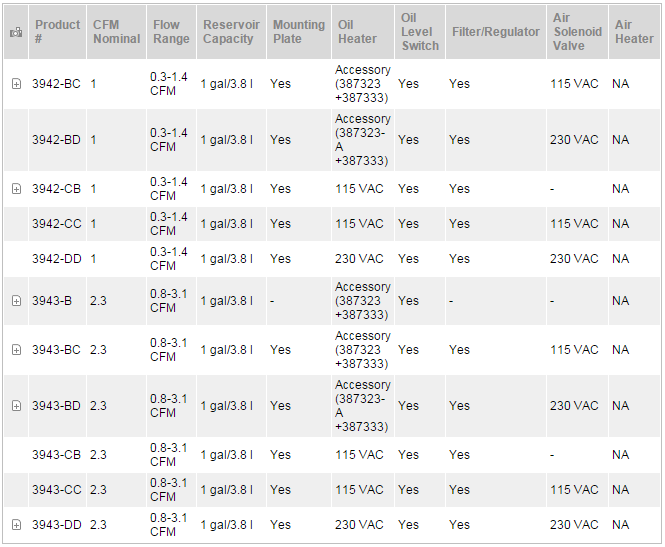Select product number 3943-CC
The height and width of the screenshot is (547, 665).
(x=56, y=490)
